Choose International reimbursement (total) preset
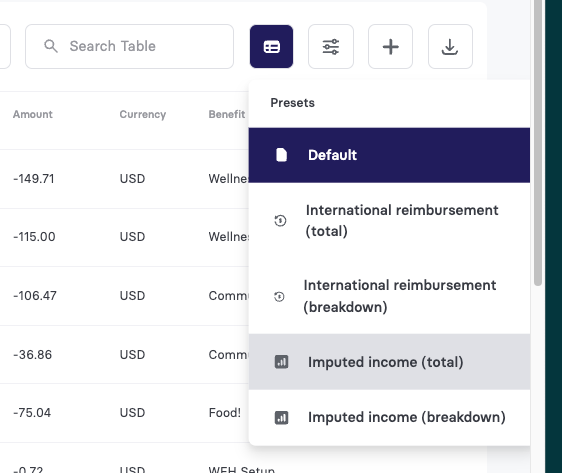562x473 pixels. pyautogui.click(x=389, y=221)
